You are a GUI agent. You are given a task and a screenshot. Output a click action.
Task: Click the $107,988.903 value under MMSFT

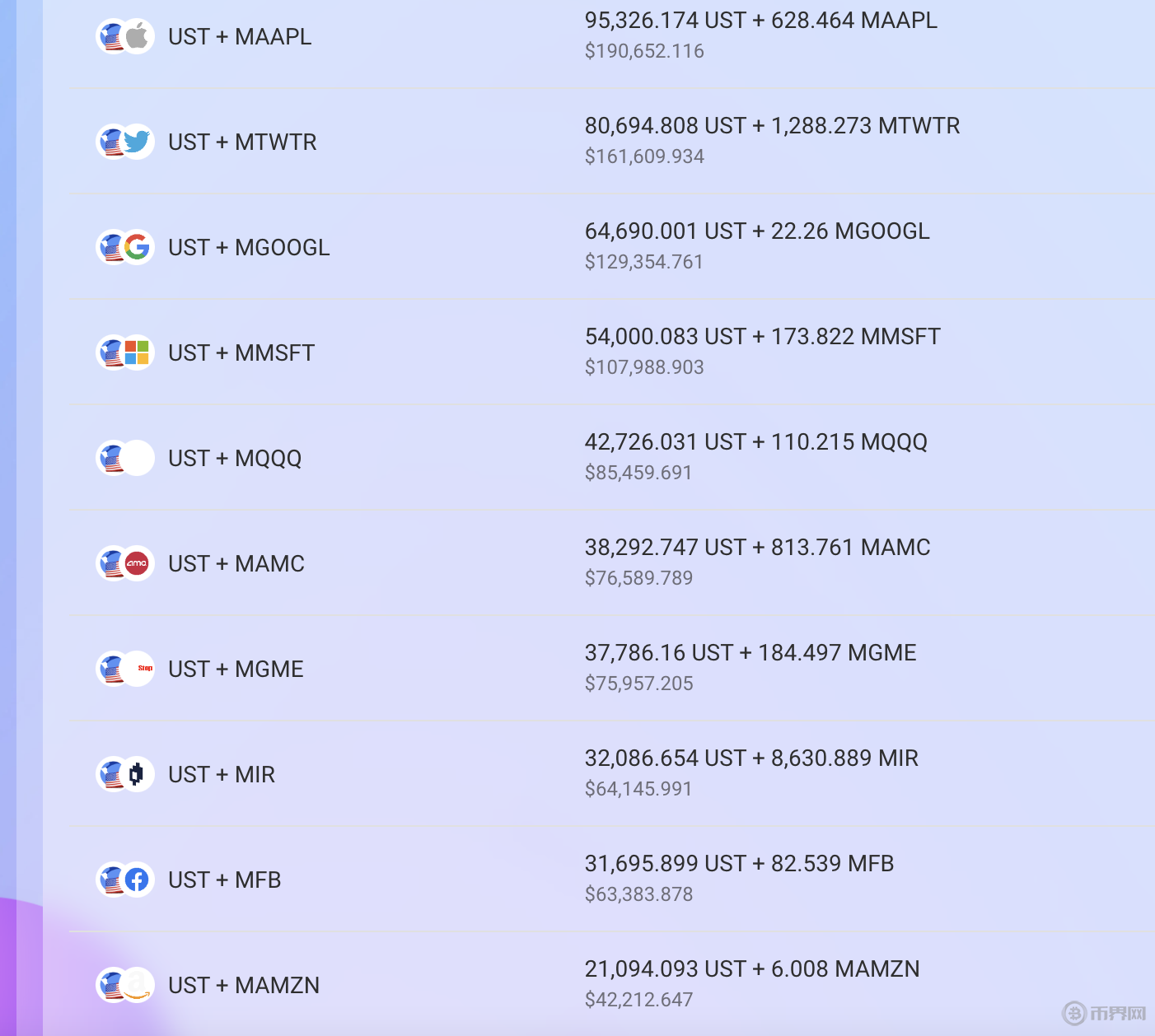[645, 366]
